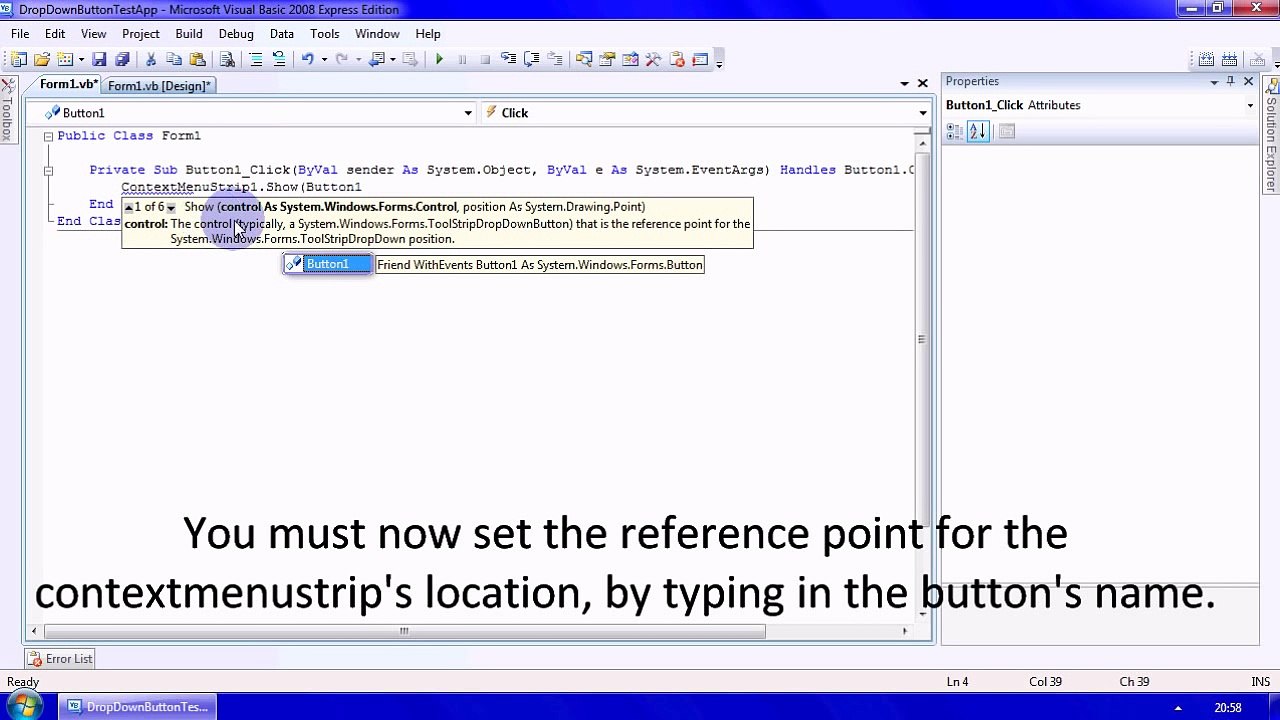Image resolution: width=1280 pixels, height=720 pixels.
Task: Select DropDownButtonTes... taskbar button
Action: pos(138,707)
